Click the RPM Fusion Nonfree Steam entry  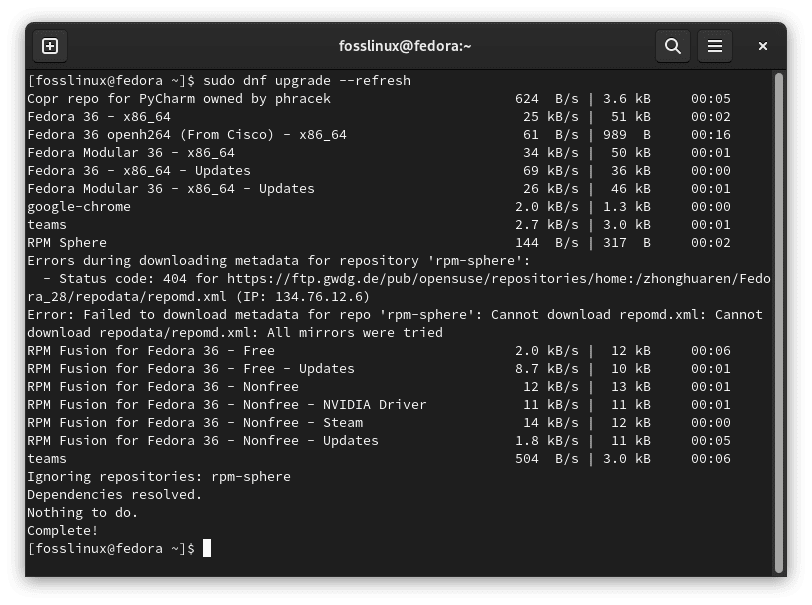pyautogui.click(x=195, y=422)
